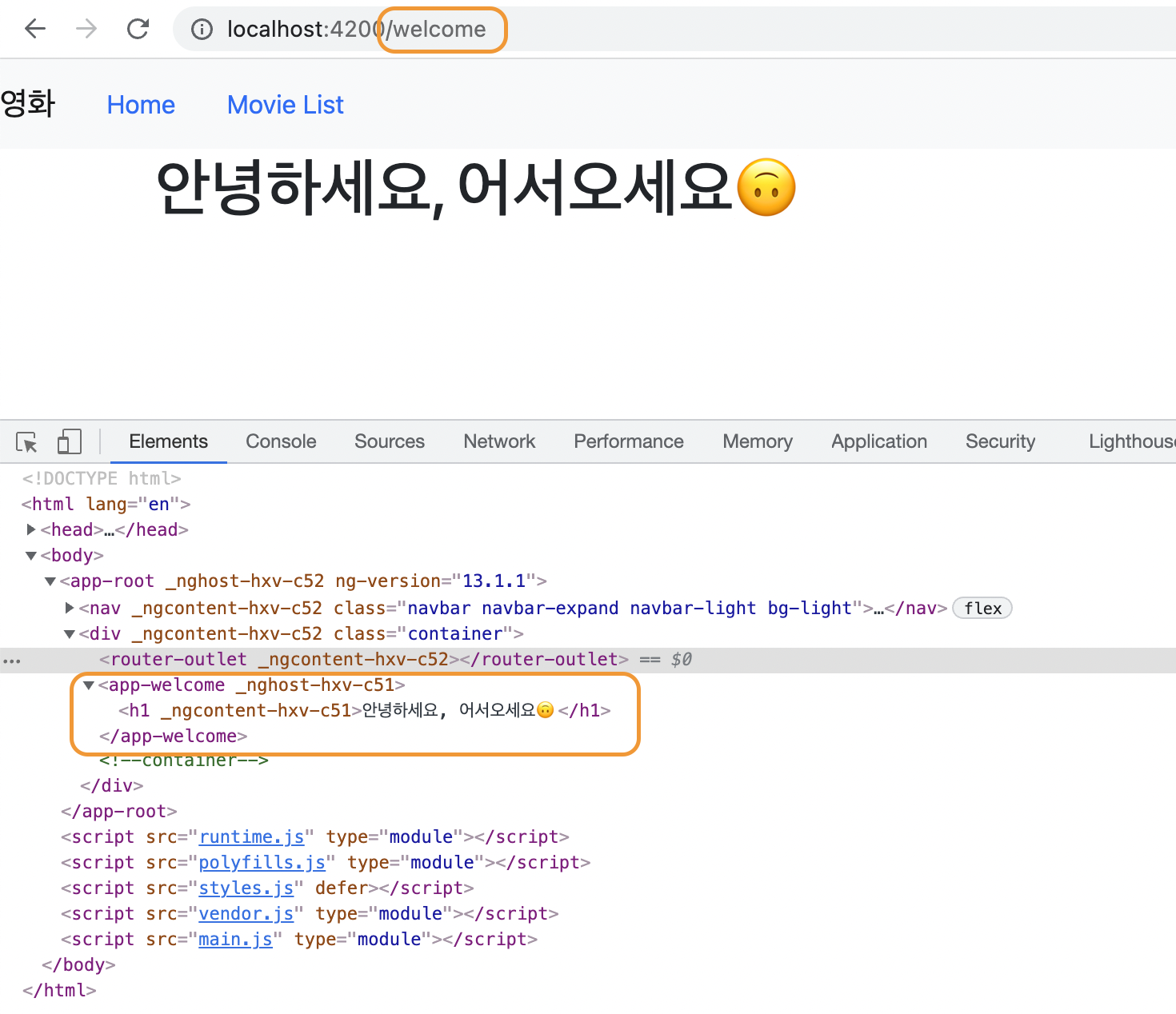Open the vendor.js script link
The image size is (1176, 1014).
point(246,913)
